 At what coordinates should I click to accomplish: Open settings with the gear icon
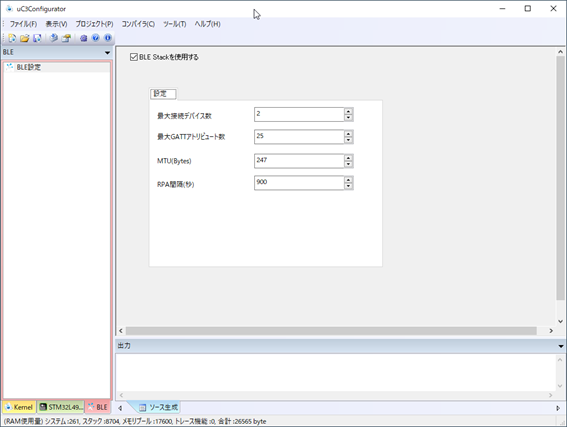click(x=84, y=38)
